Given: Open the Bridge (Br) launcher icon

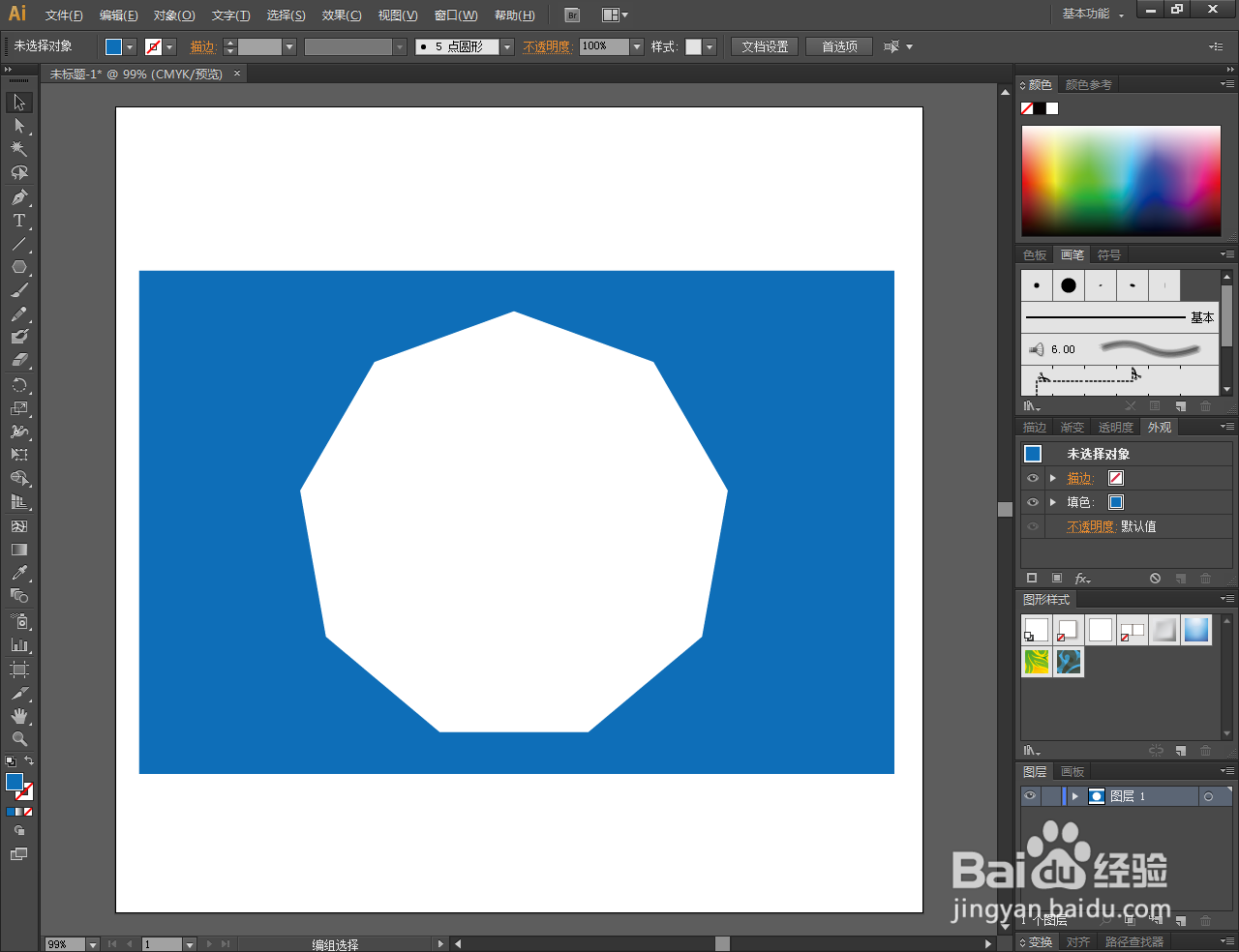Looking at the screenshot, I should 572,15.
